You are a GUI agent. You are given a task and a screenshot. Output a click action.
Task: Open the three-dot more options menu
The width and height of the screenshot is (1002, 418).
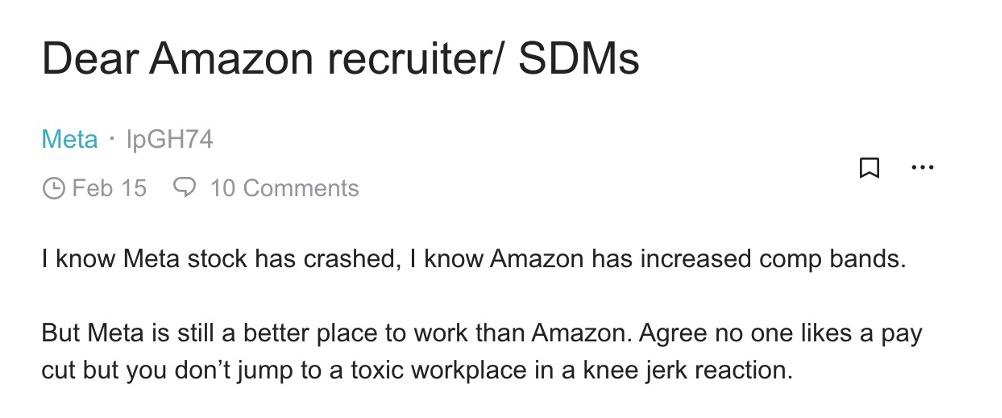921,167
